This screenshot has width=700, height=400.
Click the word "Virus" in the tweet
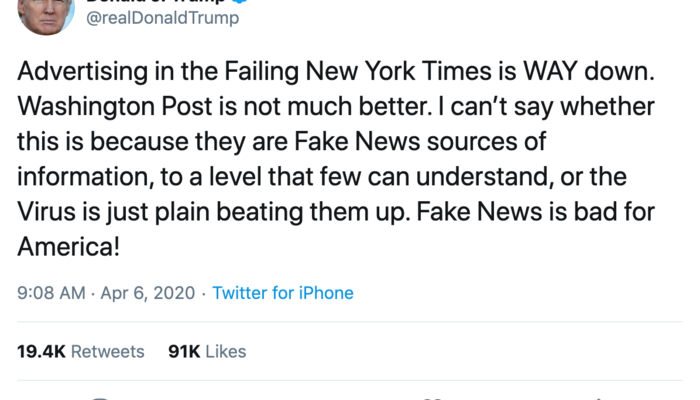45,208
